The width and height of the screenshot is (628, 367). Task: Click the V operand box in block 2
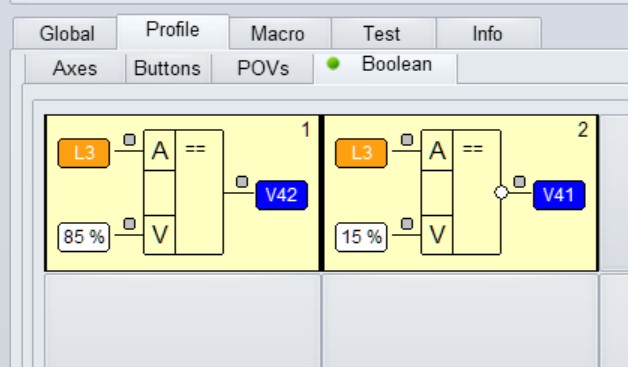(x=437, y=235)
